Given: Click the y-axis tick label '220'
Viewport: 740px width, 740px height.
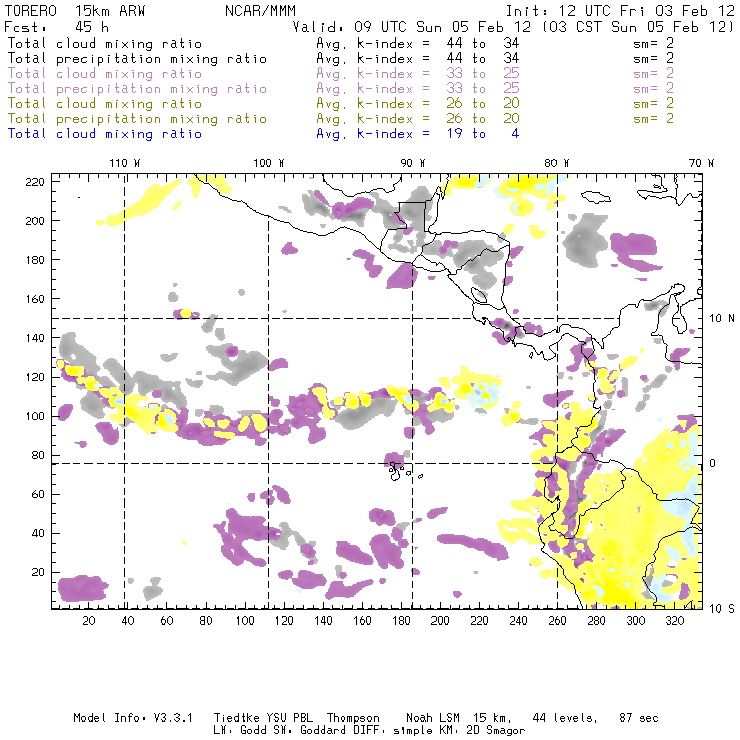Looking at the screenshot, I should [x=35, y=182].
